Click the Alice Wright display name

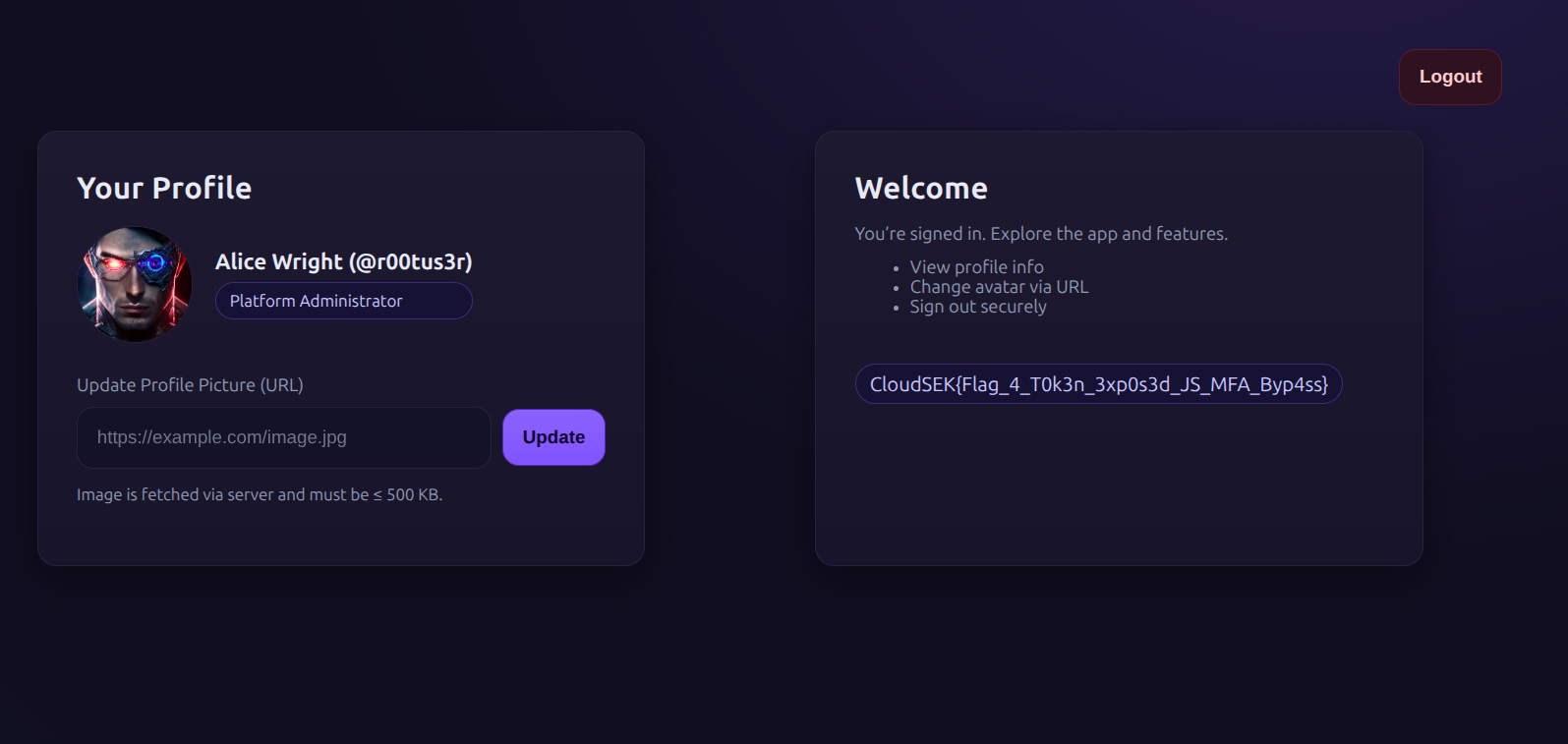(278, 261)
